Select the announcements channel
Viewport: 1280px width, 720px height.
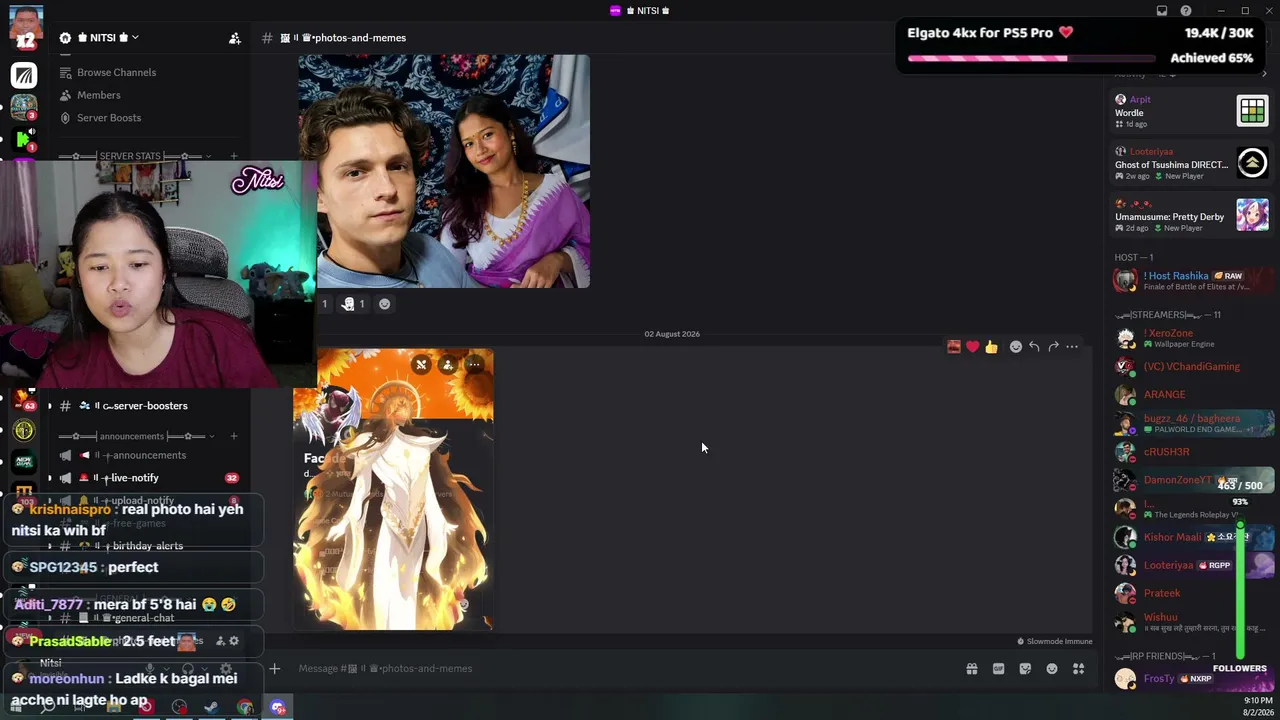pos(148,455)
